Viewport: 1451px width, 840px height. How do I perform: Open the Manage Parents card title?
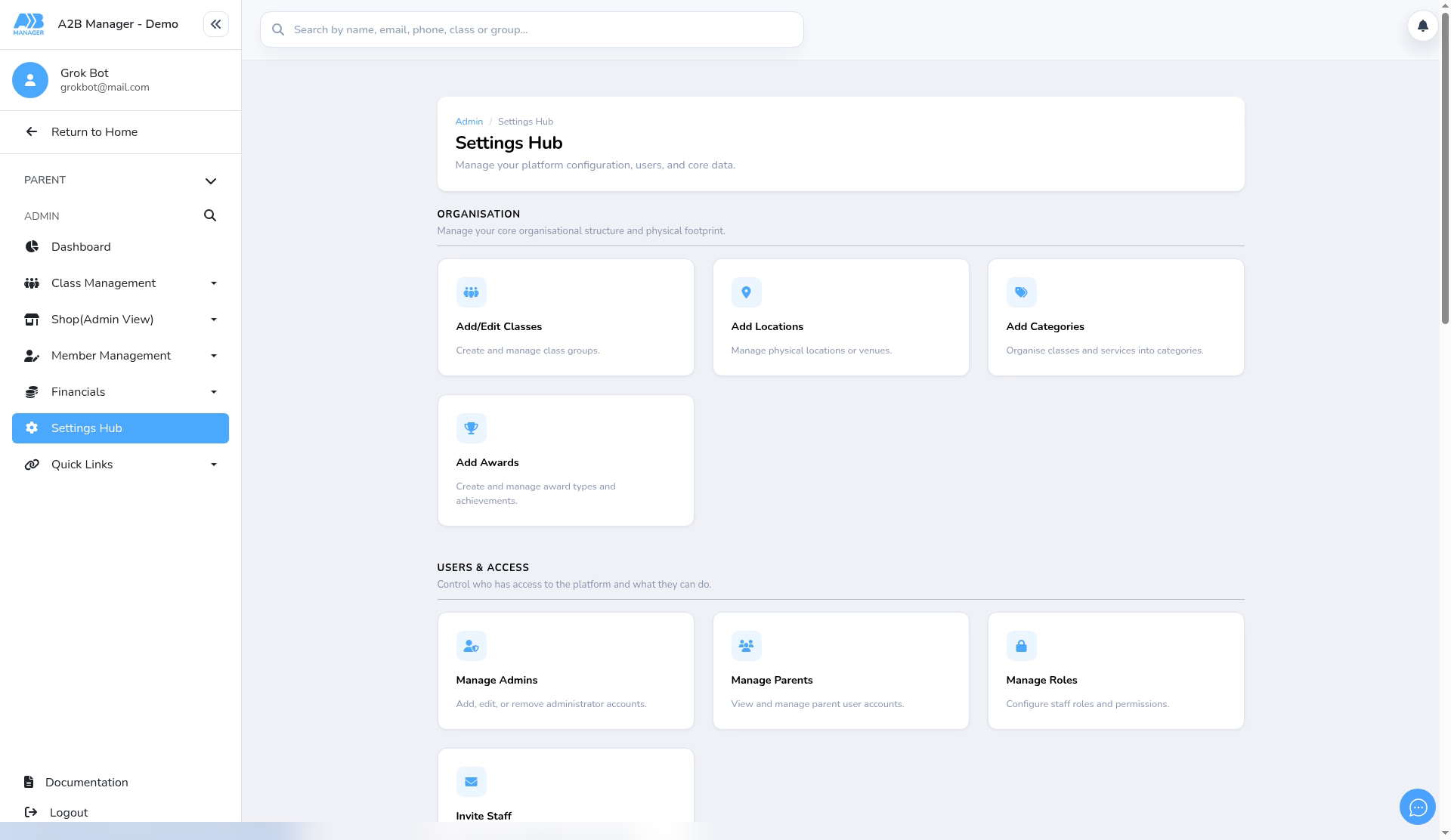pos(772,680)
